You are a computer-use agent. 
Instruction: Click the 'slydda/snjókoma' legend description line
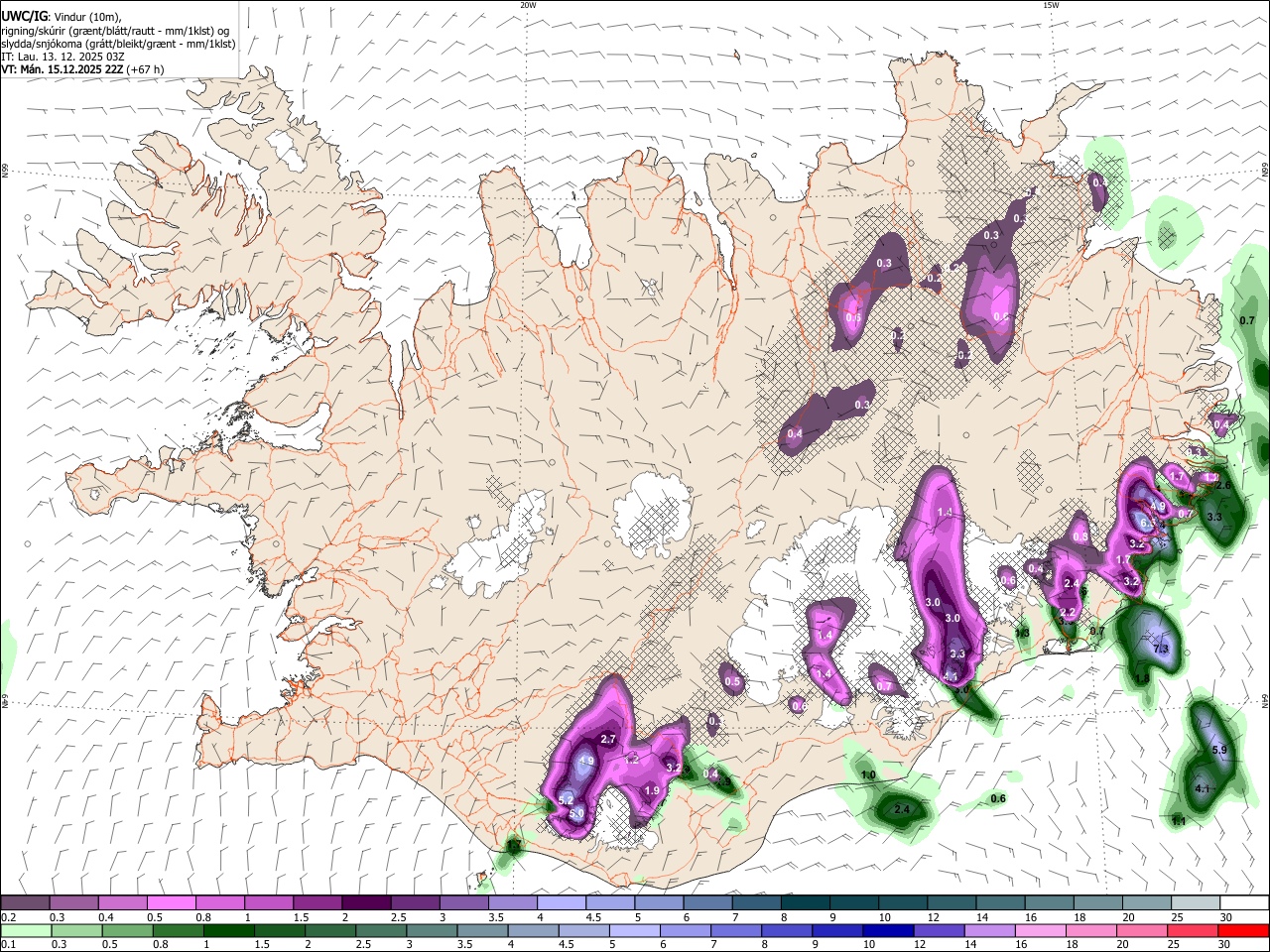[118, 44]
